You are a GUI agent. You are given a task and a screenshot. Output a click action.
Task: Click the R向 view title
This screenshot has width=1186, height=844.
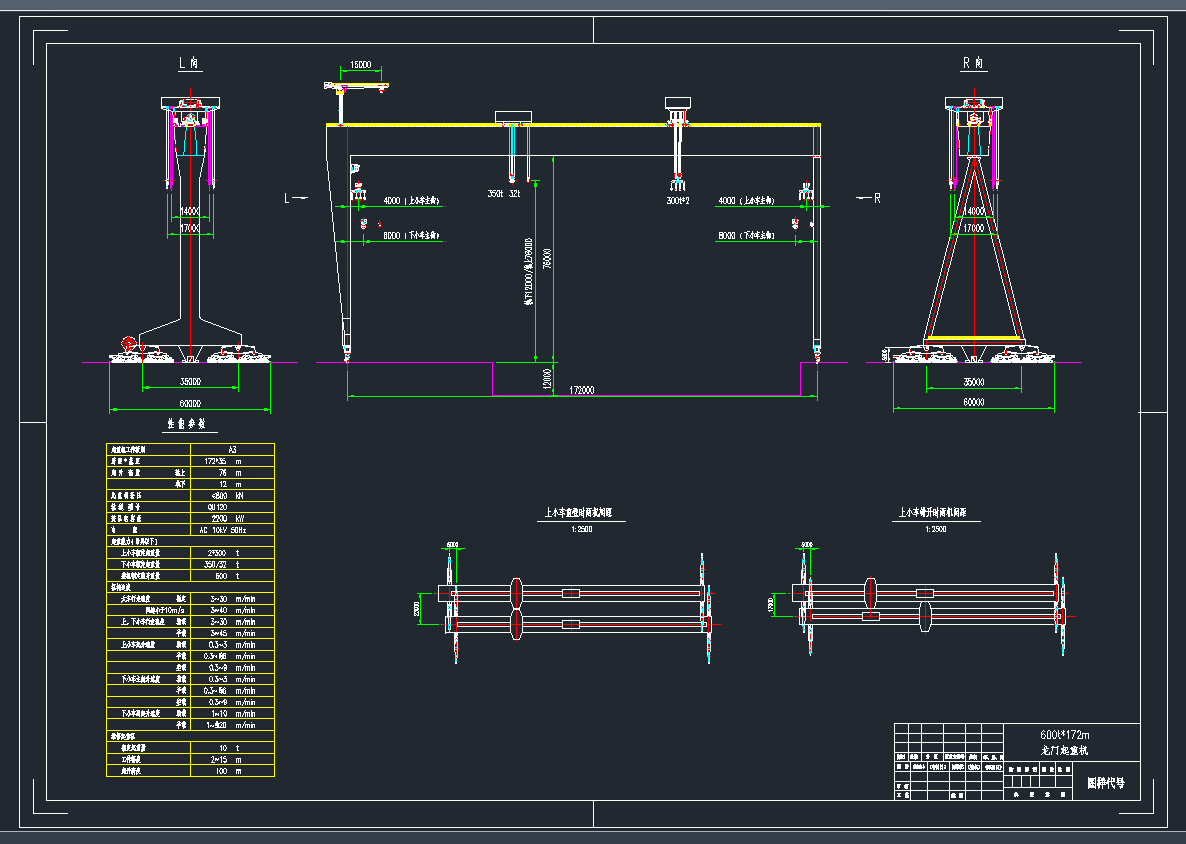click(973, 63)
